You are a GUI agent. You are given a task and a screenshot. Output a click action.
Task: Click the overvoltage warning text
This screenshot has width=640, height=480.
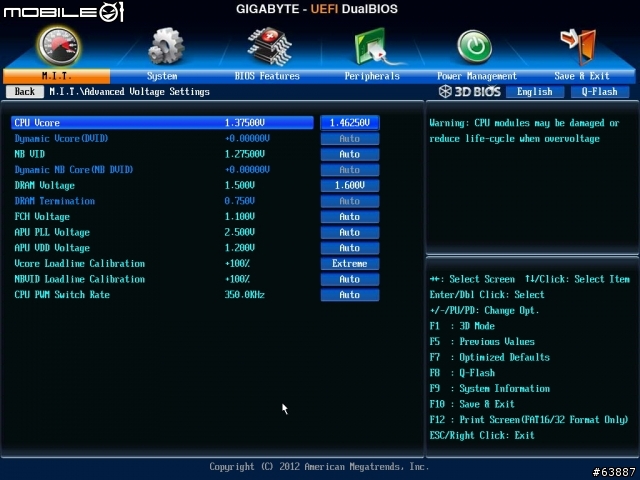pyautogui.click(x=524, y=131)
